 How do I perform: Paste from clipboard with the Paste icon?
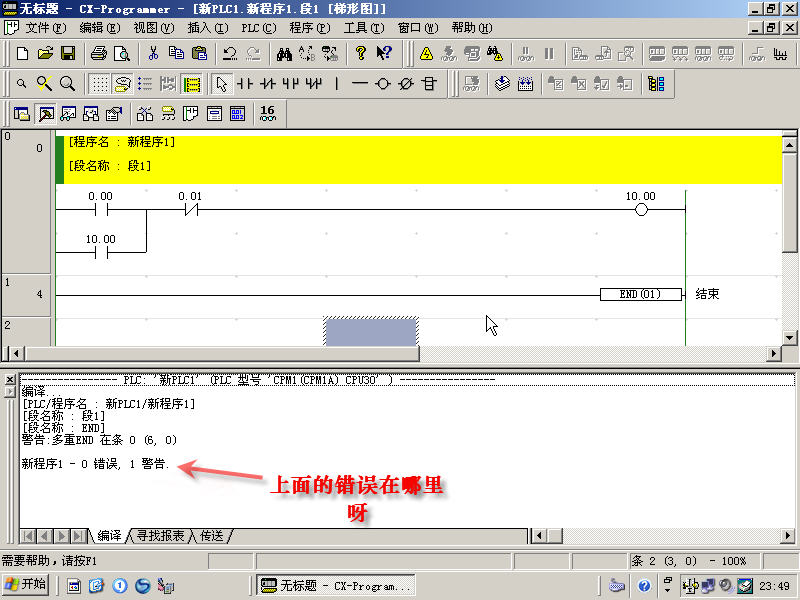click(x=199, y=54)
